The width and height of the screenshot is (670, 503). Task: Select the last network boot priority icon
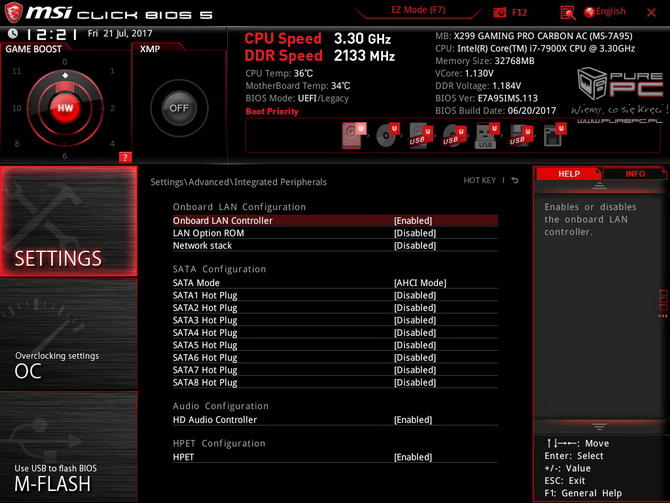[554, 135]
